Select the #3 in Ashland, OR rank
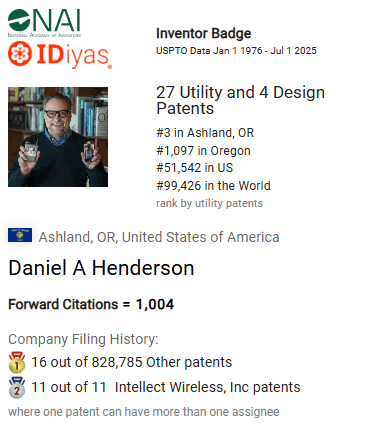This screenshot has width=385, height=423. [x=205, y=133]
